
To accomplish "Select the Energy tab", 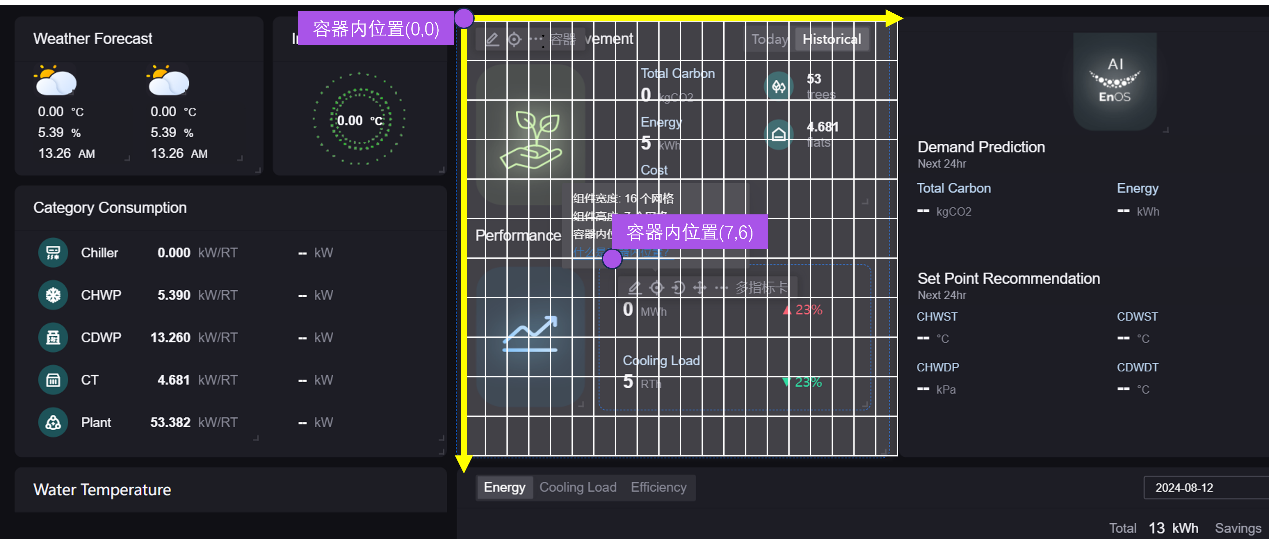I will pyautogui.click(x=504, y=488).
